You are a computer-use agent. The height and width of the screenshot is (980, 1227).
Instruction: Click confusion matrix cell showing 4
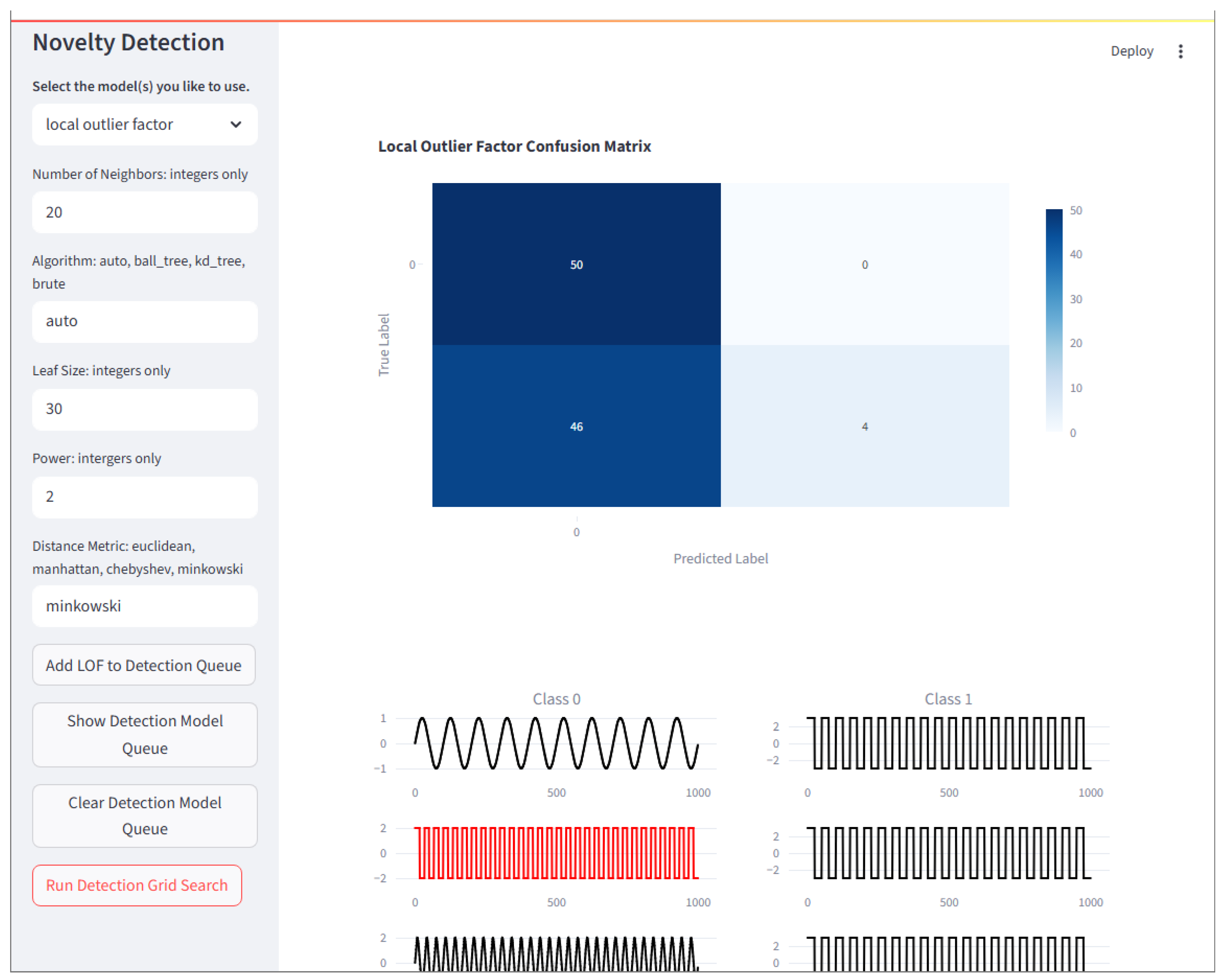click(864, 426)
